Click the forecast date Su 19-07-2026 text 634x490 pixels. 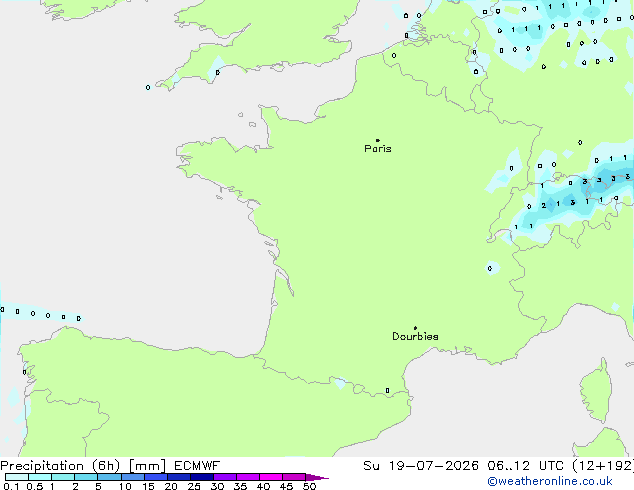pos(421,466)
